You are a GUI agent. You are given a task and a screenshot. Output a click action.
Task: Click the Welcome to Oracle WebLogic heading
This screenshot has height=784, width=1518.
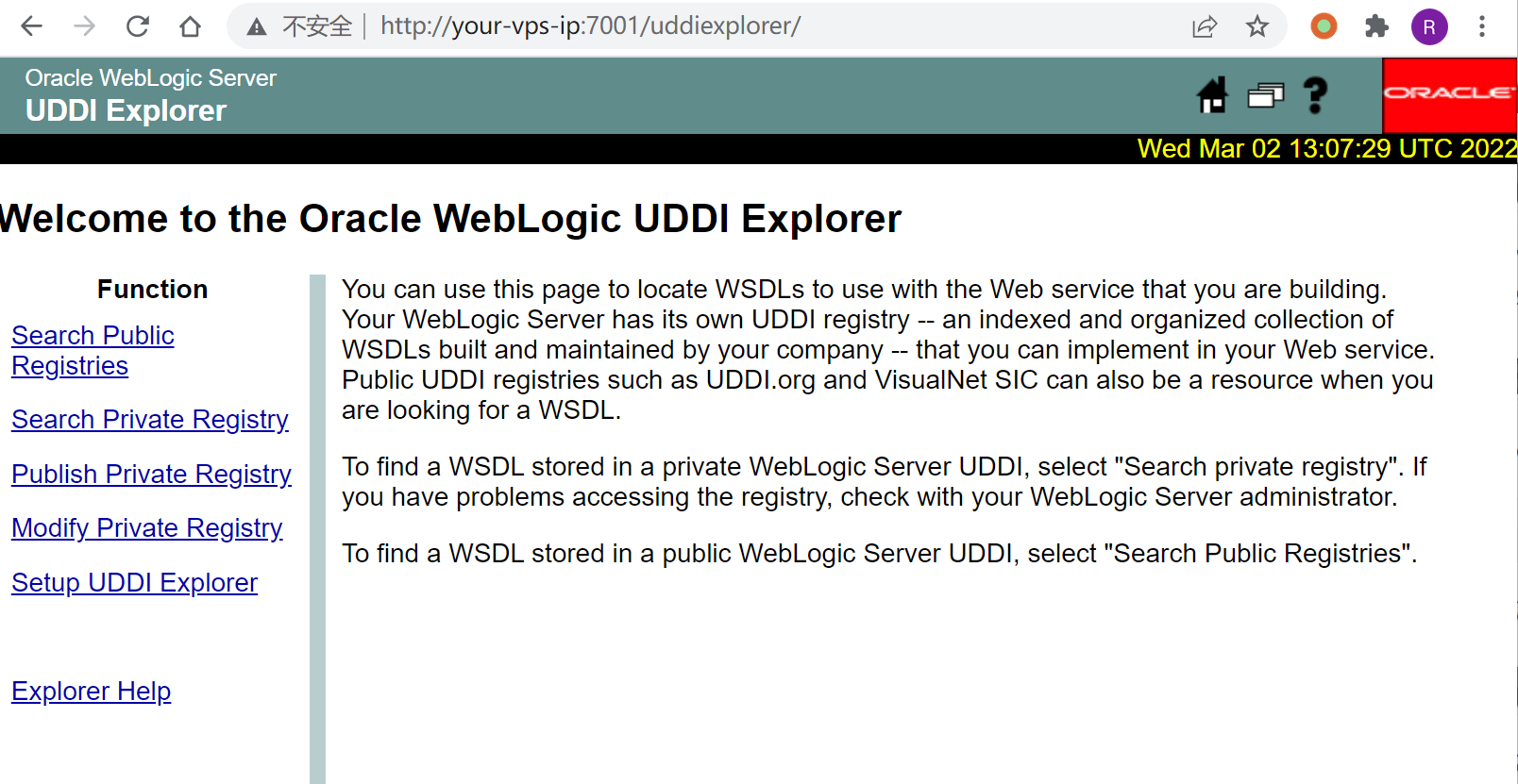tap(450, 218)
